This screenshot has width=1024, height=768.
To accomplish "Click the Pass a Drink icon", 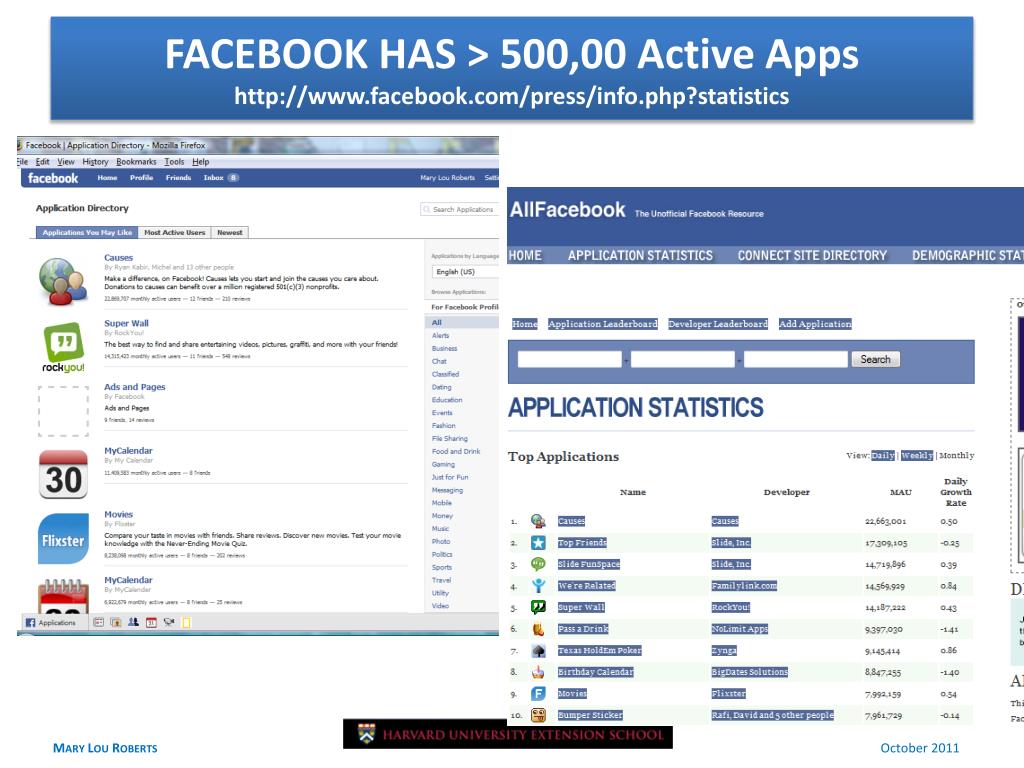I will coord(538,629).
